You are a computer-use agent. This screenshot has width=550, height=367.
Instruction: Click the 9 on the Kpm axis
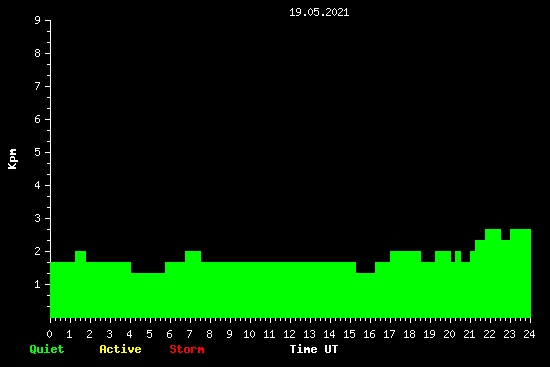(x=38, y=20)
